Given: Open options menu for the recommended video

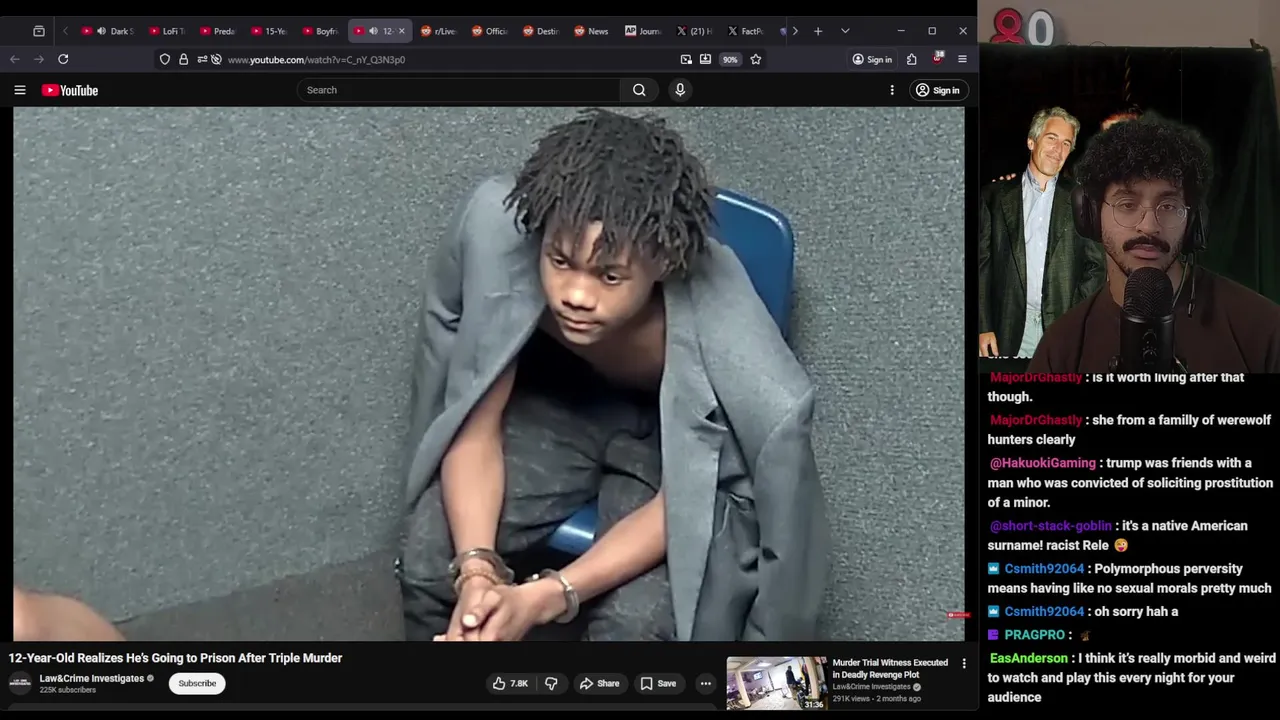Looking at the screenshot, I should click(964, 663).
